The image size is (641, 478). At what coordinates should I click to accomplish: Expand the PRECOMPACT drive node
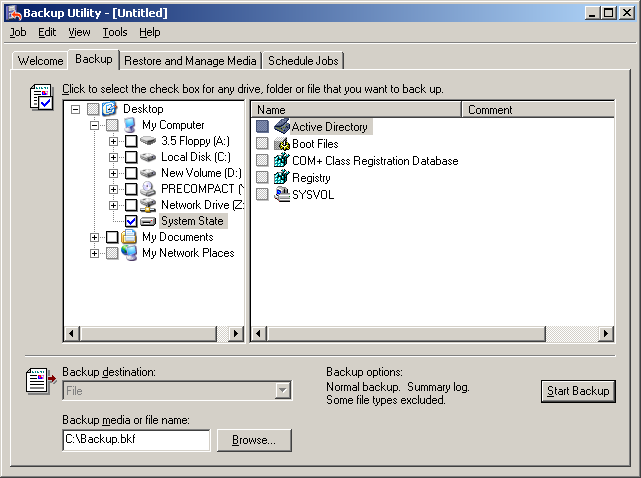pos(113,189)
